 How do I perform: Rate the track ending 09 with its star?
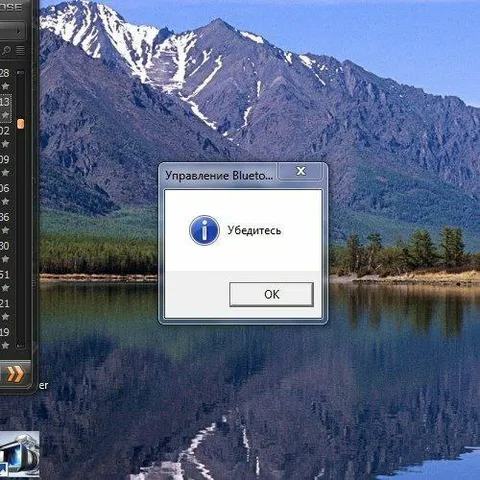click(5, 173)
